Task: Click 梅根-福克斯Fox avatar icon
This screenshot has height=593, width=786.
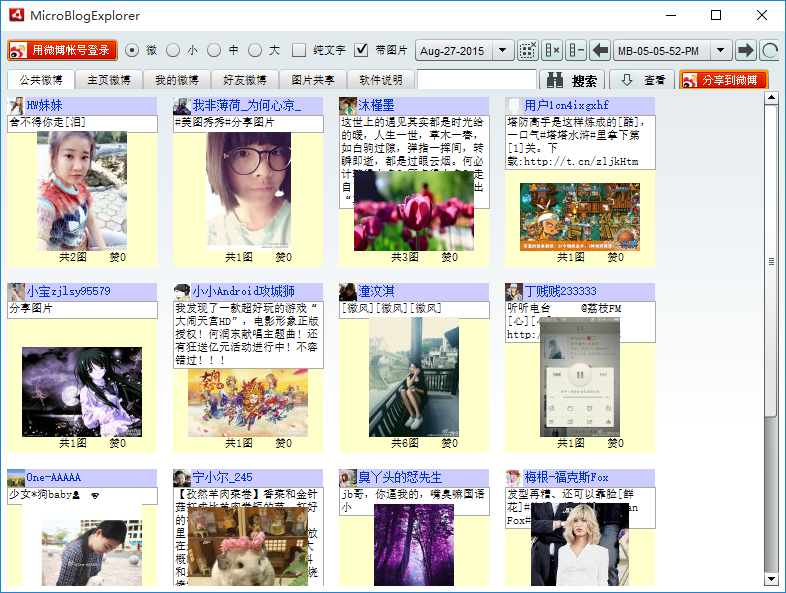Action: coord(514,478)
